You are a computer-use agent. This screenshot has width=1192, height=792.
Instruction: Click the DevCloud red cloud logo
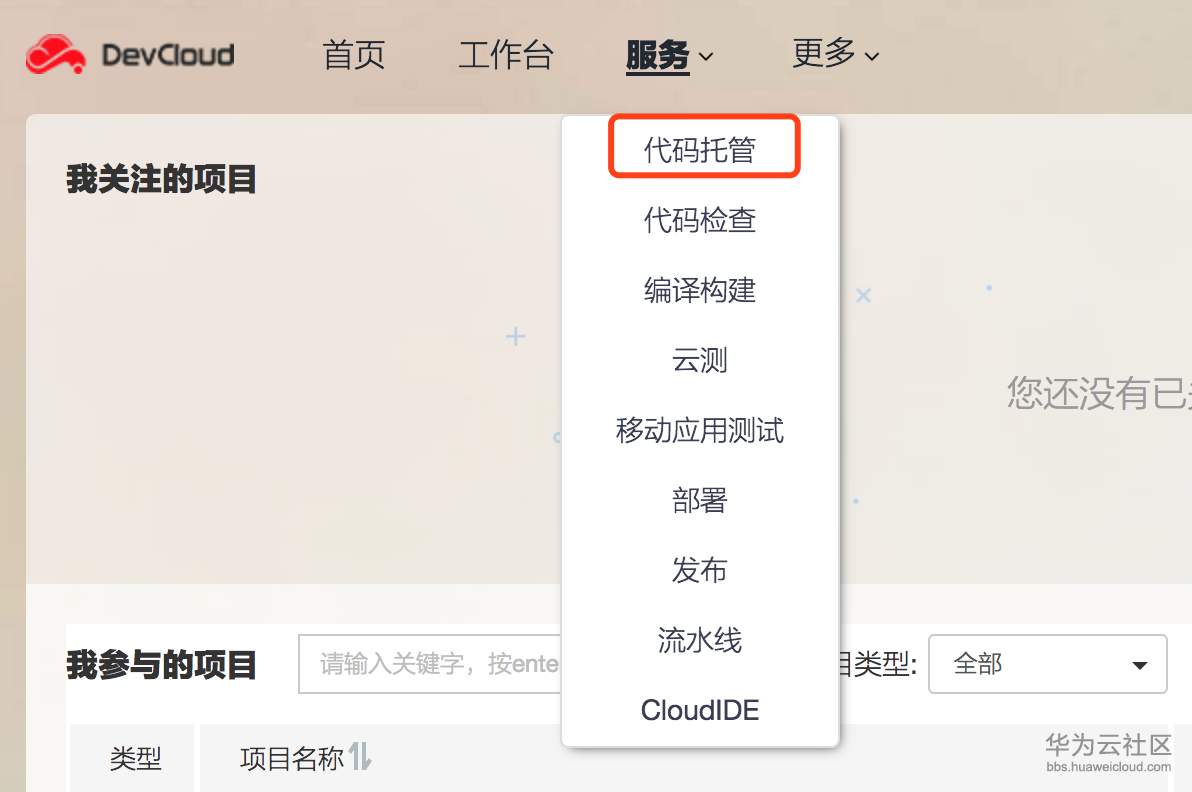coord(55,54)
